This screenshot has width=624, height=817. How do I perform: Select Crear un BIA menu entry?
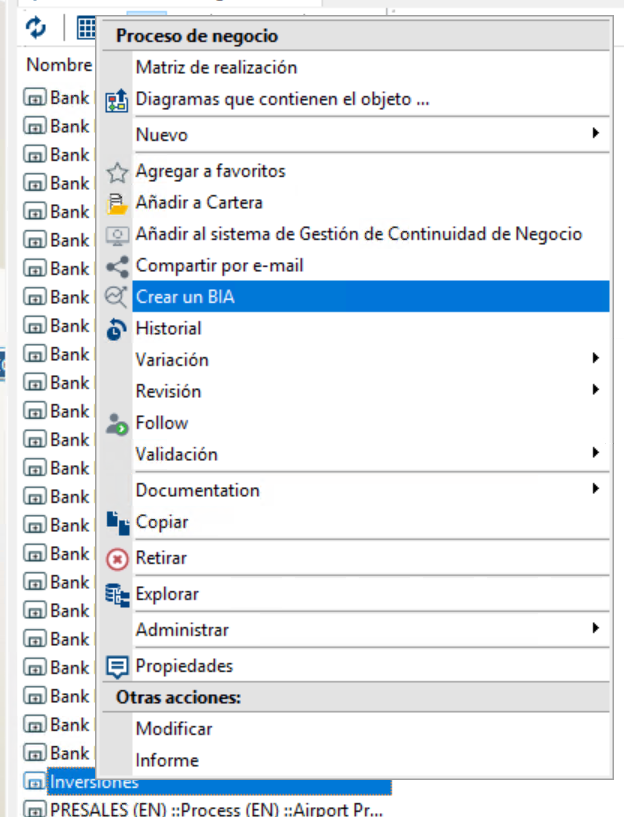(x=371, y=296)
